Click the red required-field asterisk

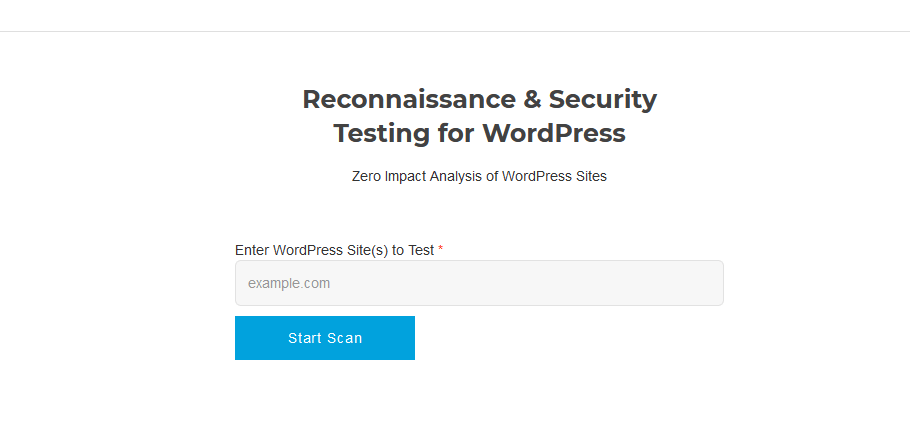(x=441, y=248)
